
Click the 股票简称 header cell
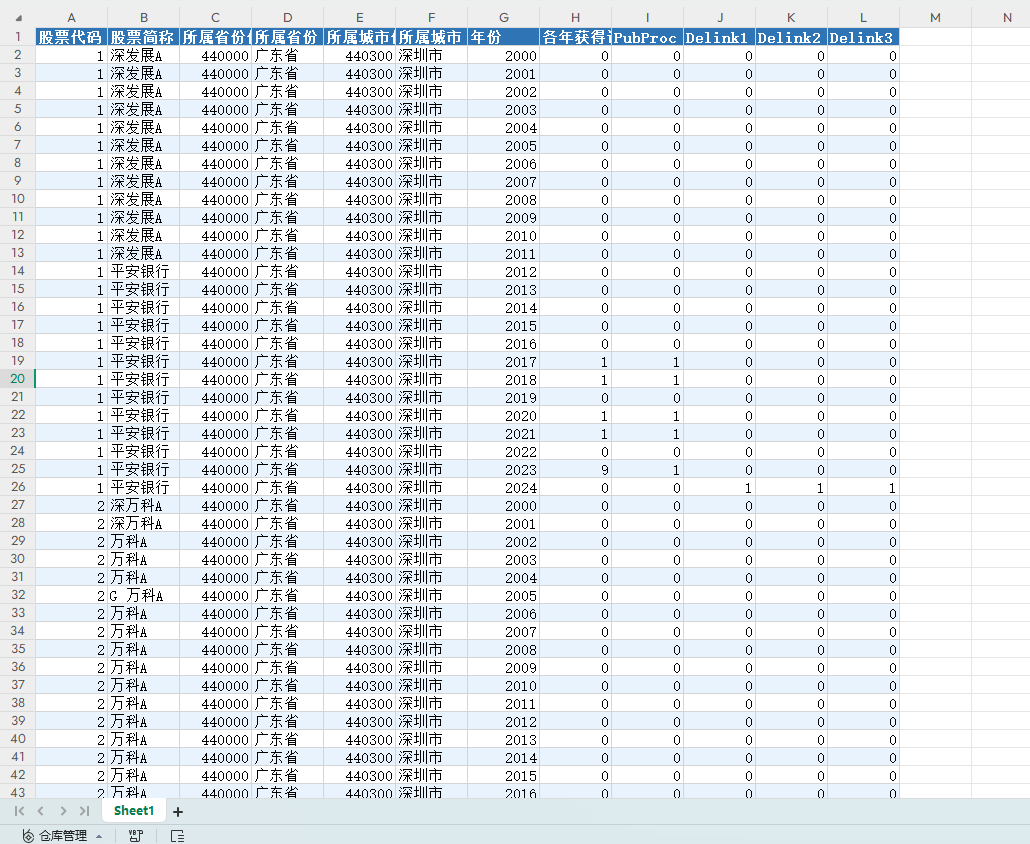click(x=143, y=37)
